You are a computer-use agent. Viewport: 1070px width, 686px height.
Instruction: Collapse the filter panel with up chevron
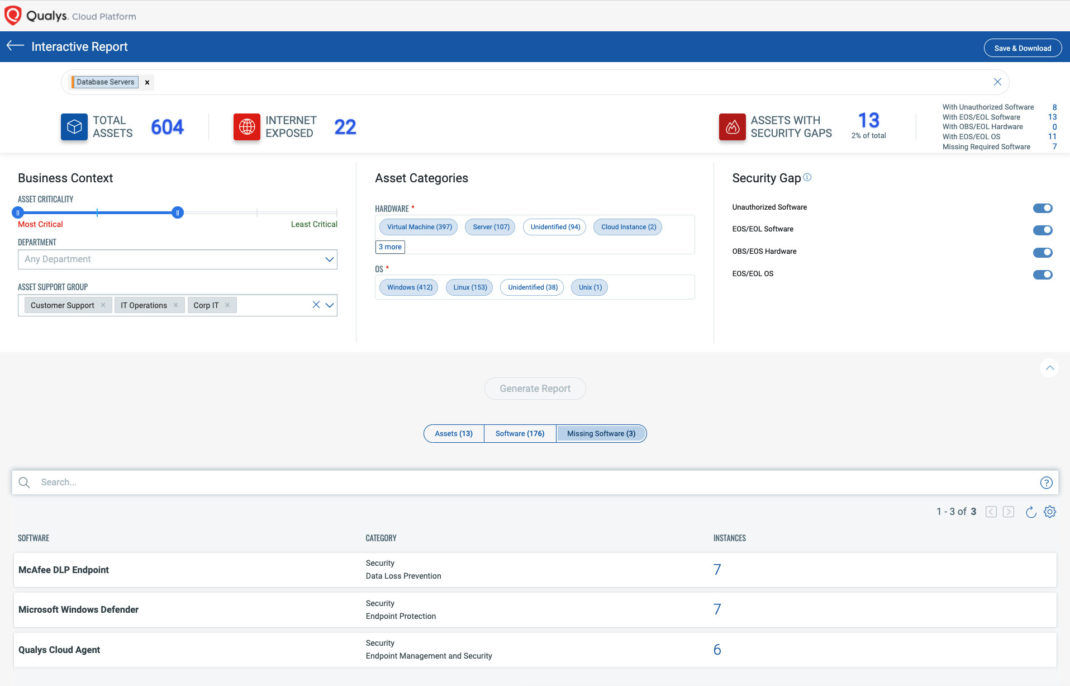[x=1050, y=368]
